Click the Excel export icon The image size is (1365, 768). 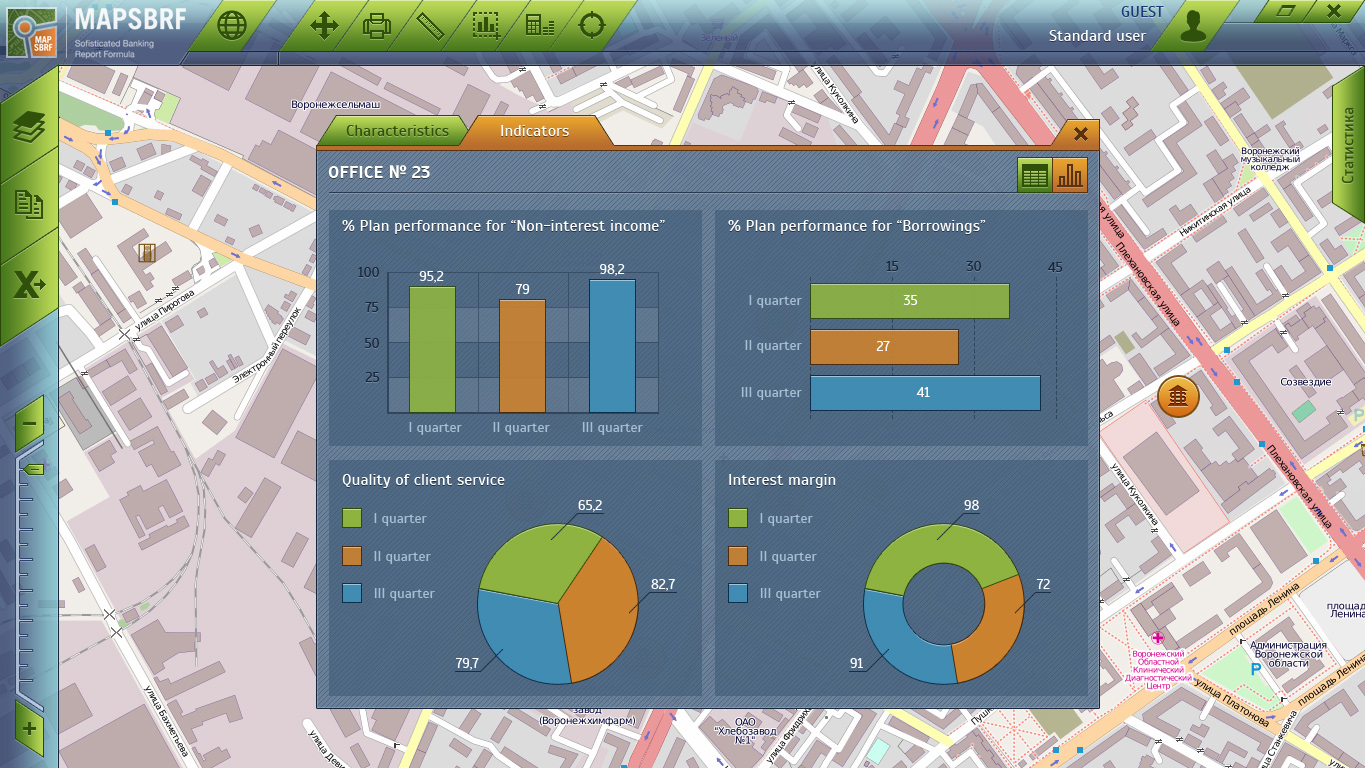click(29, 286)
